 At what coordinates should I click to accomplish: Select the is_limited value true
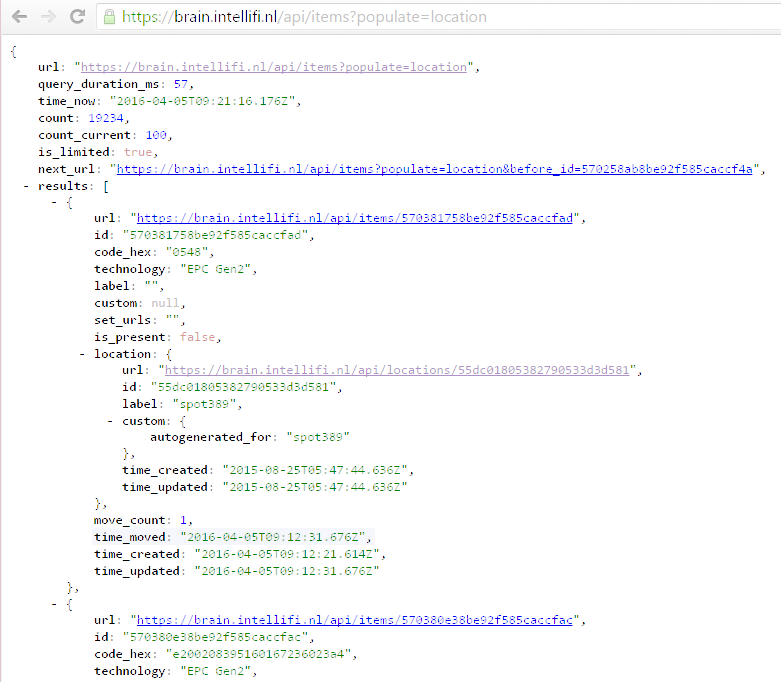point(138,152)
